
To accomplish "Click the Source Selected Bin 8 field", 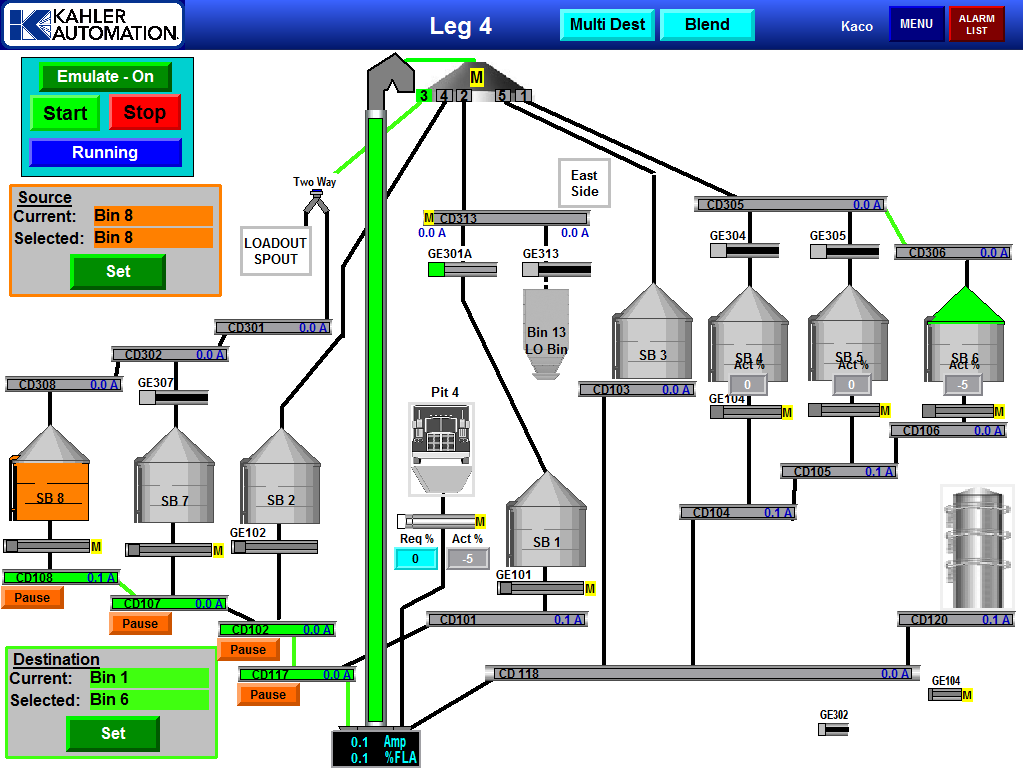I will (x=153, y=238).
